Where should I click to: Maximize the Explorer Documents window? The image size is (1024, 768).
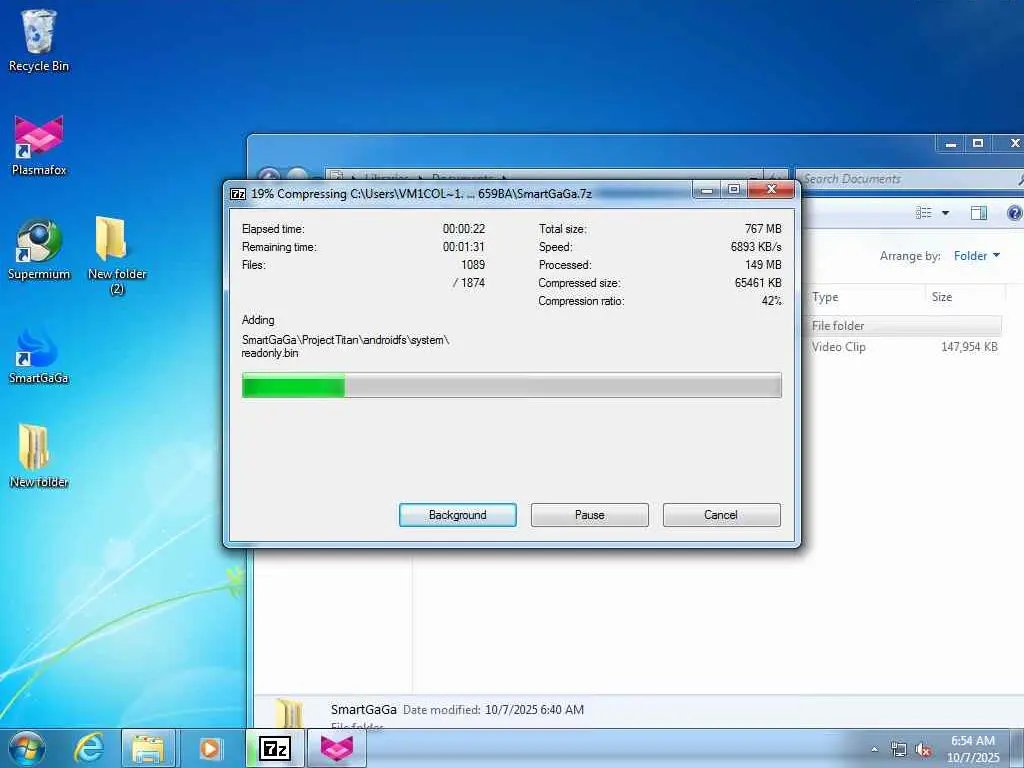point(978,143)
